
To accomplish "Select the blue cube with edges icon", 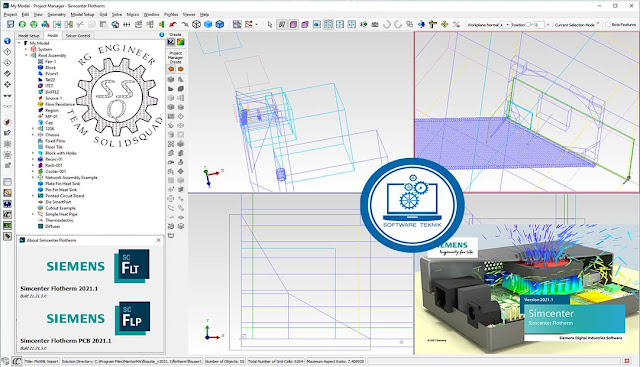I will tap(220, 24).
